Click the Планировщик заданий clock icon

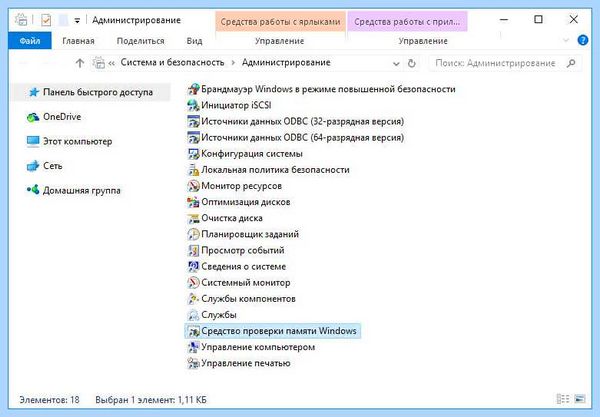click(193, 234)
